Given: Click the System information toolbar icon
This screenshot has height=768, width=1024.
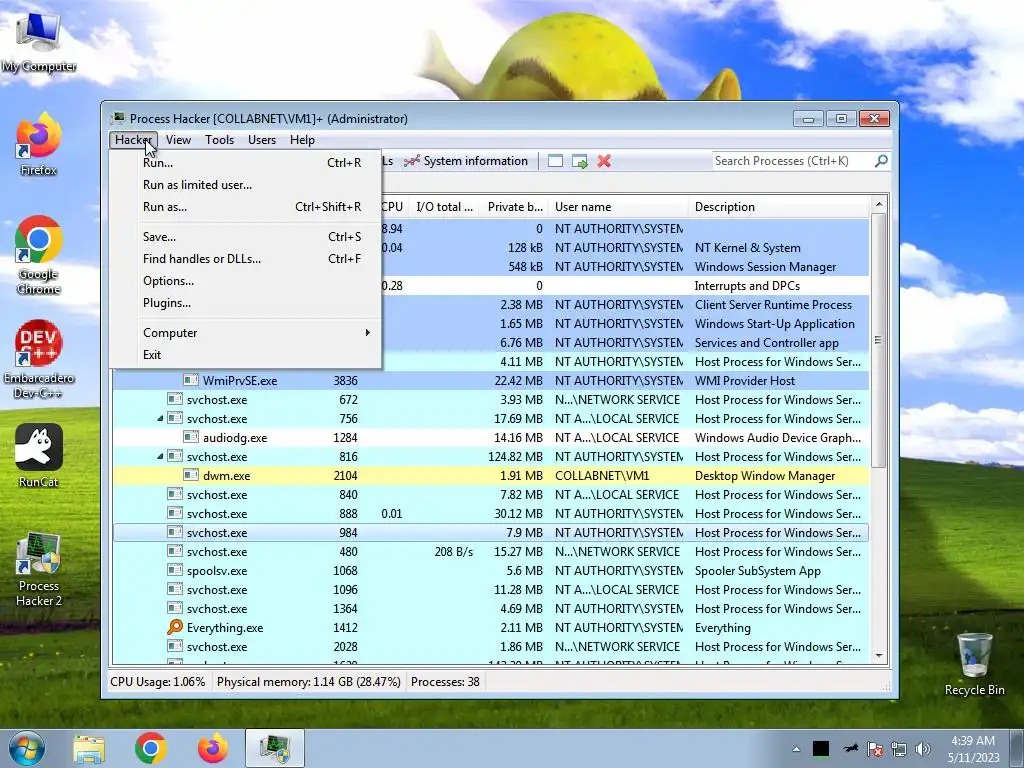Looking at the screenshot, I should coord(411,161).
